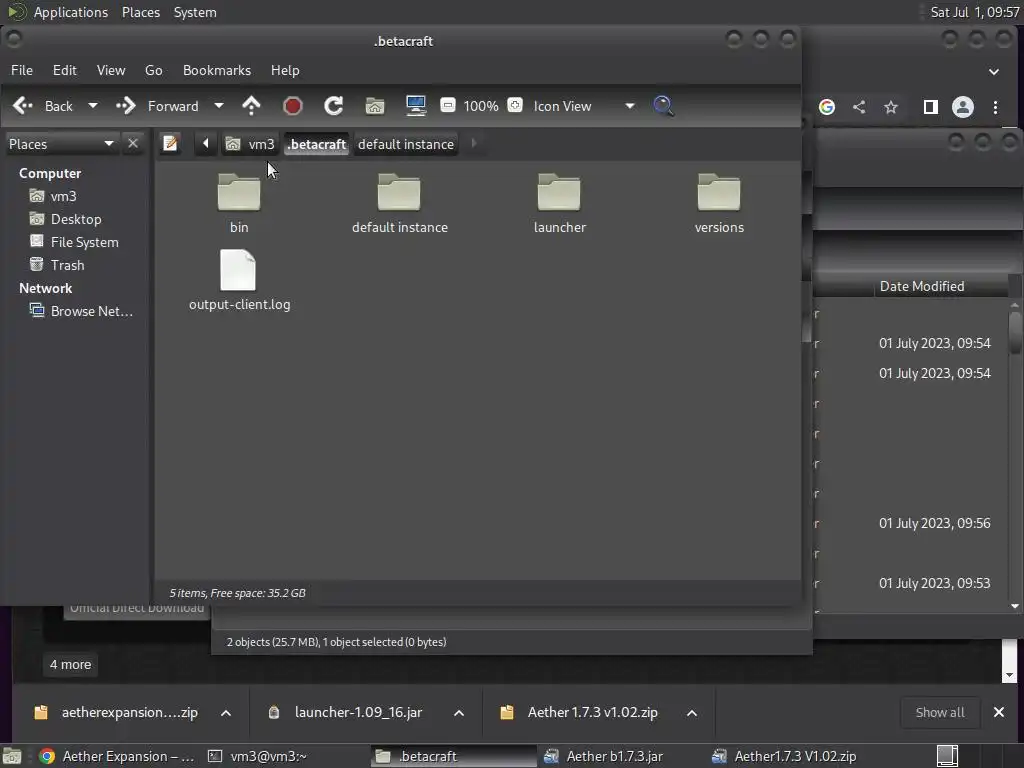The height and width of the screenshot is (768, 1024).
Task: Select Browse Network in sidebar
Action: 91,311
